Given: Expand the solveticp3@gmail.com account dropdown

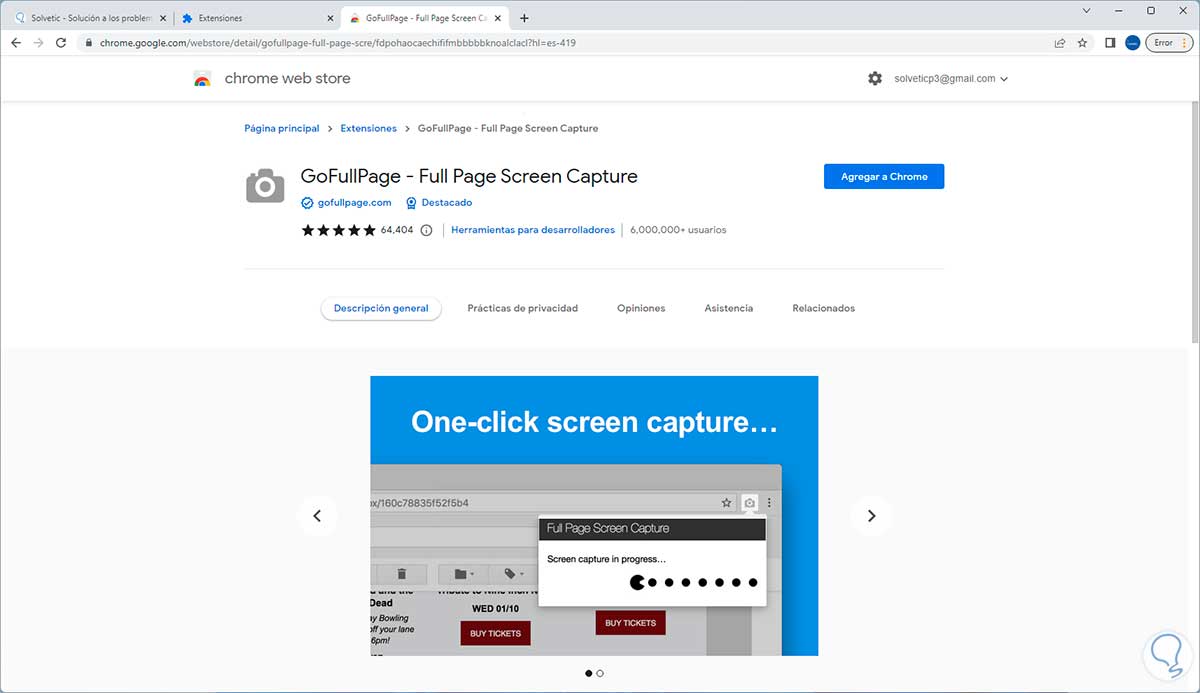Looking at the screenshot, I should 950,78.
